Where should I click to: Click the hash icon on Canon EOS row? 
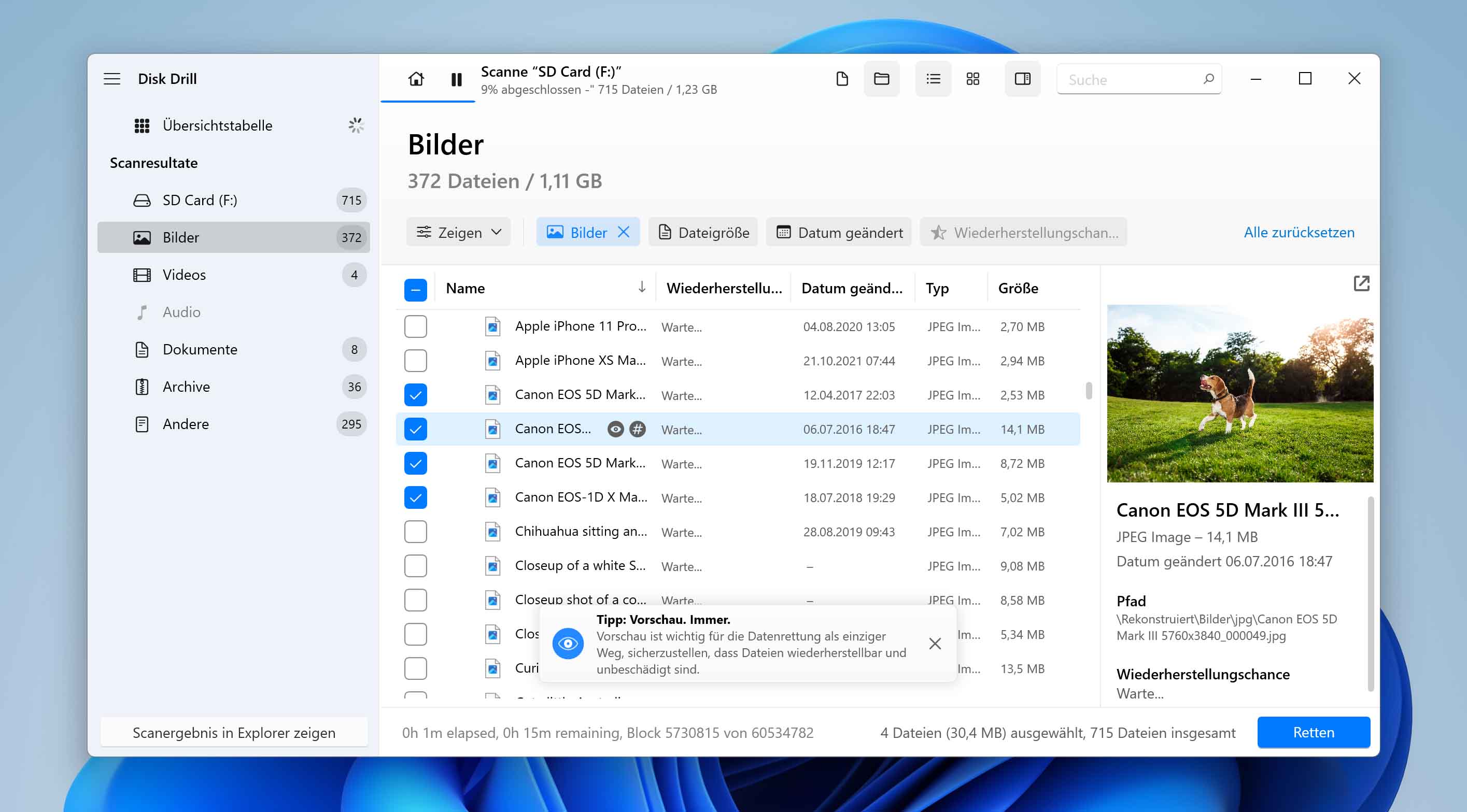pyautogui.click(x=637, y=429)
